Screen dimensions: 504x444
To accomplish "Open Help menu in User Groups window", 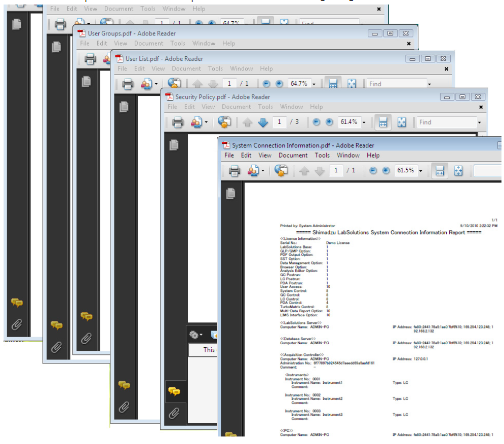I will tap(229, 43).
